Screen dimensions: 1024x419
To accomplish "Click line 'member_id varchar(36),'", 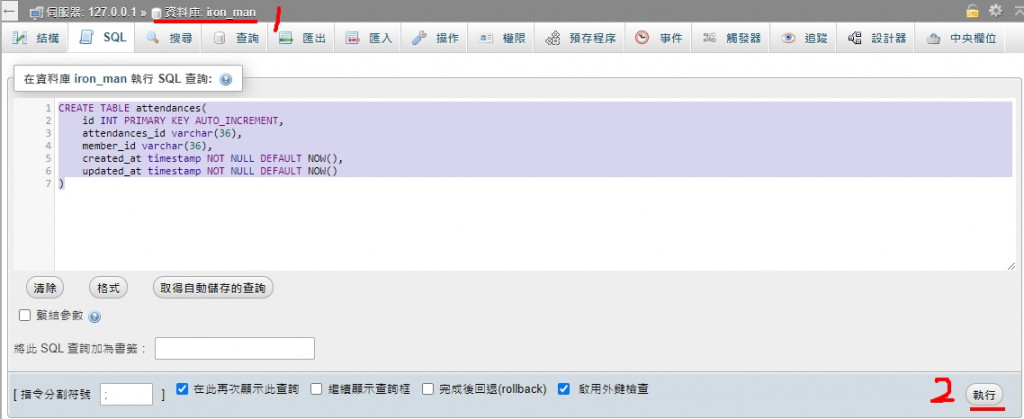I will click(147, 146).
